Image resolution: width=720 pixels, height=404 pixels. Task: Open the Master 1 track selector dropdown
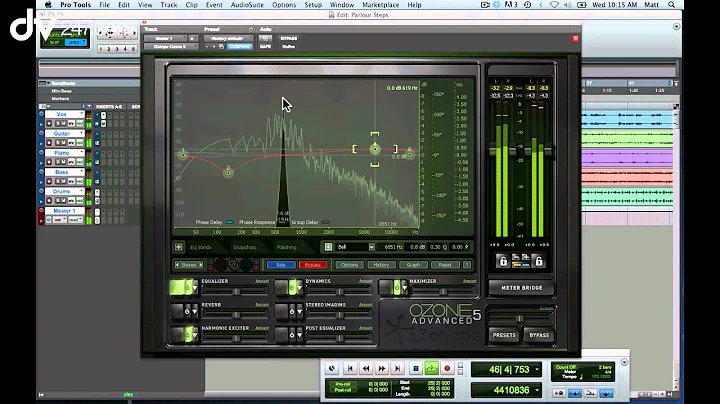(165, 39)
